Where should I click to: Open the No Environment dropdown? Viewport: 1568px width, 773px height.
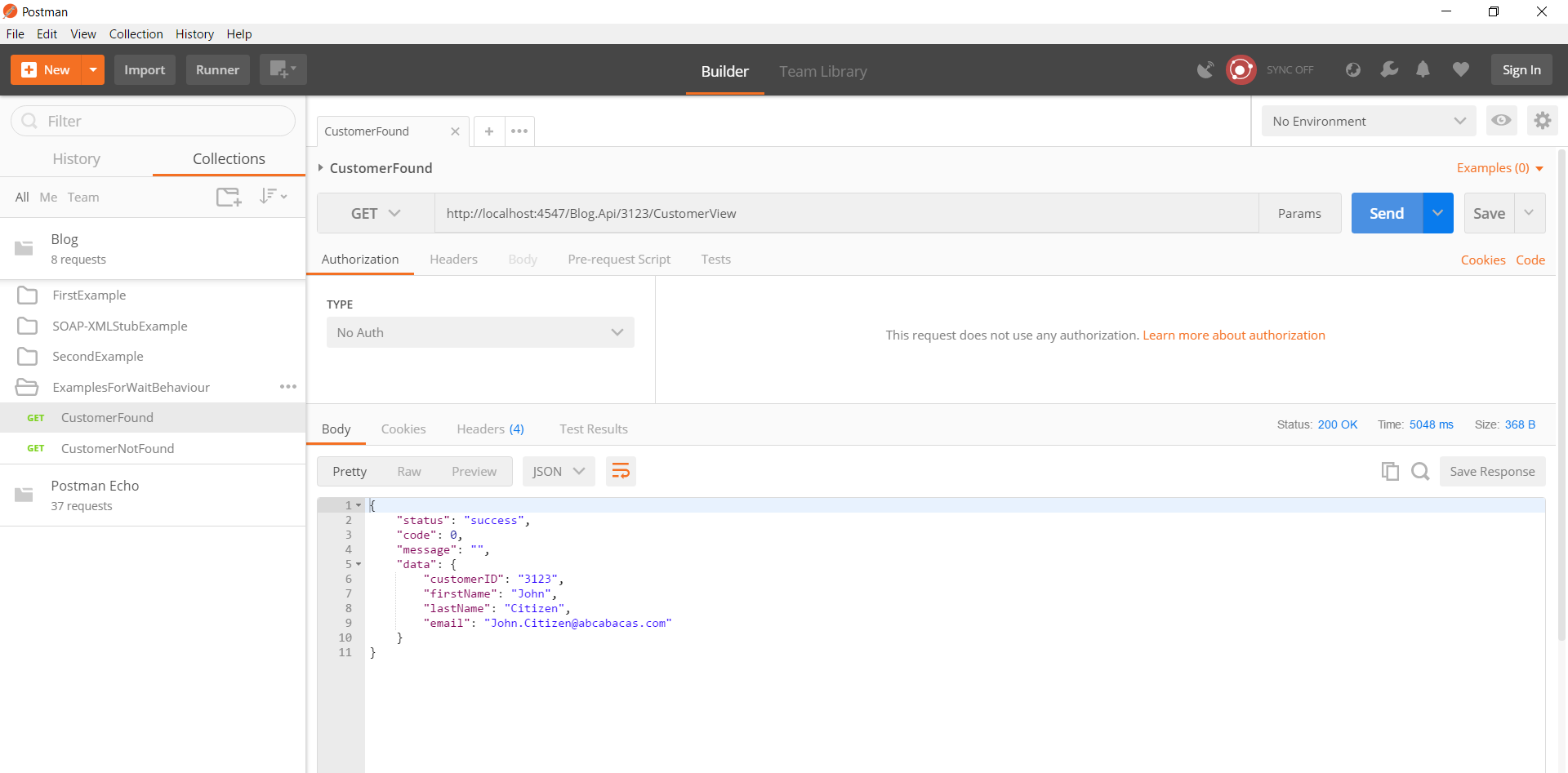[x=1369, y=121]
